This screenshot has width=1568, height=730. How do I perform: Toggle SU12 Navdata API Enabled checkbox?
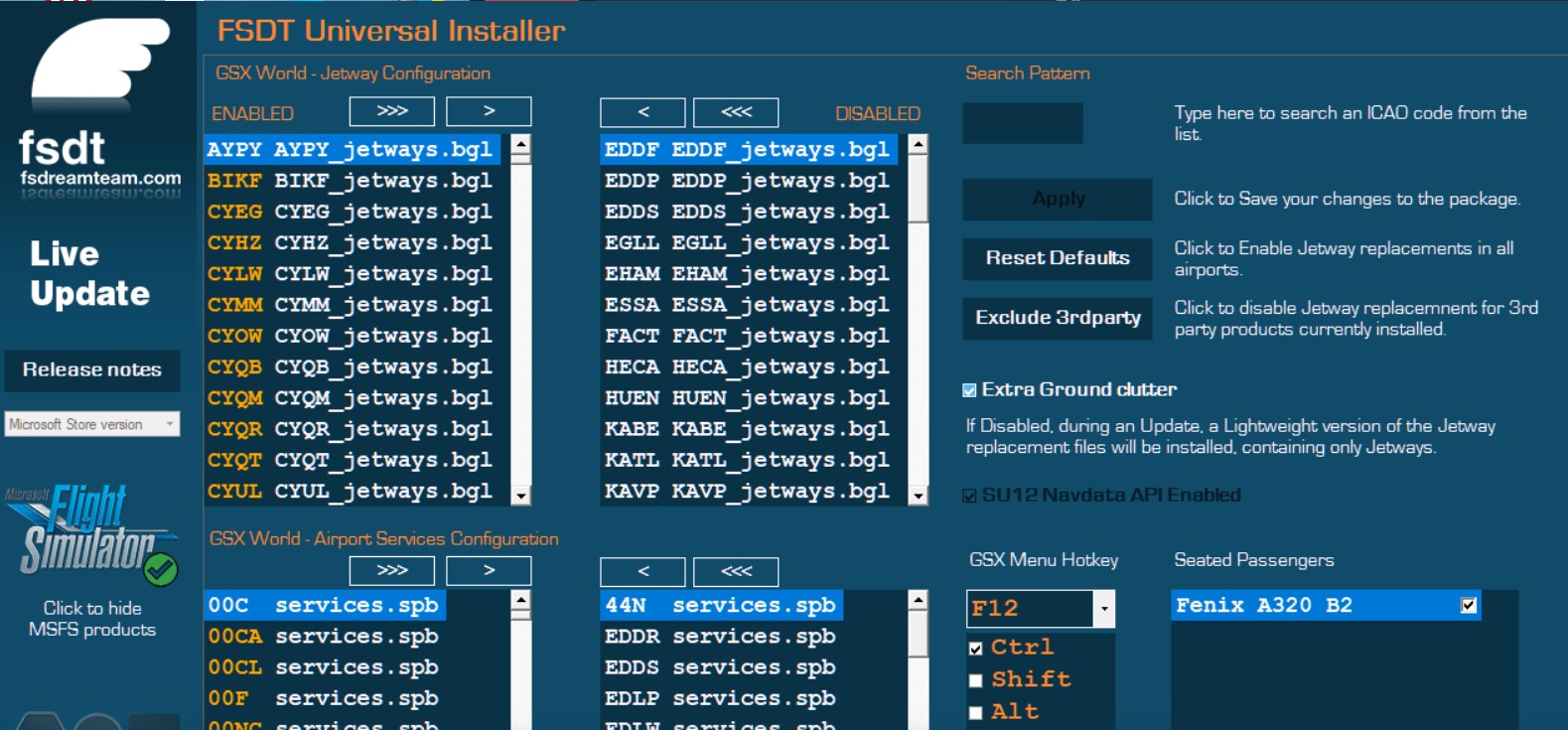[970, 496]
